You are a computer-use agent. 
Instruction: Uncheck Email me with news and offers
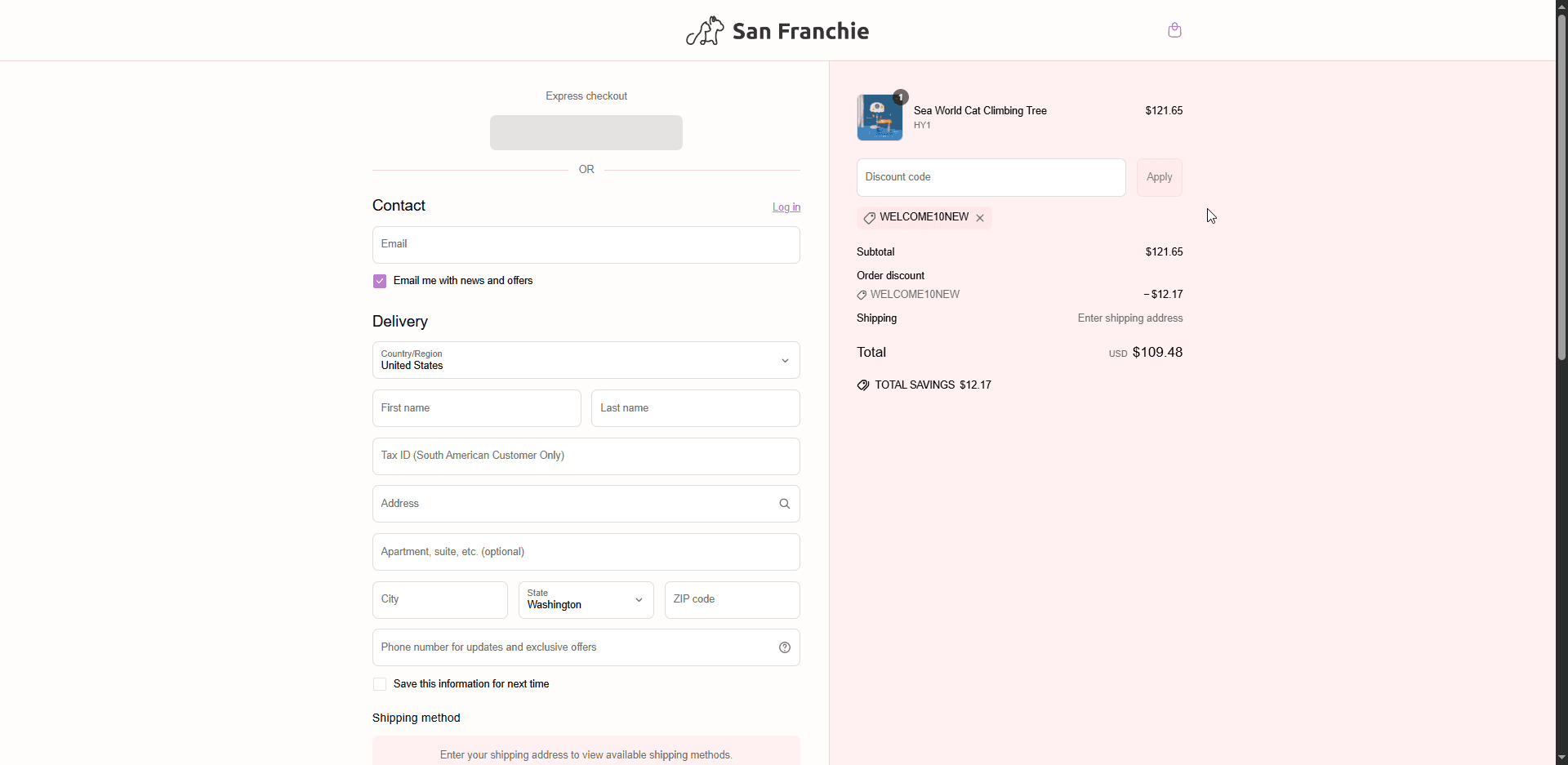click(x=380, y=282)
